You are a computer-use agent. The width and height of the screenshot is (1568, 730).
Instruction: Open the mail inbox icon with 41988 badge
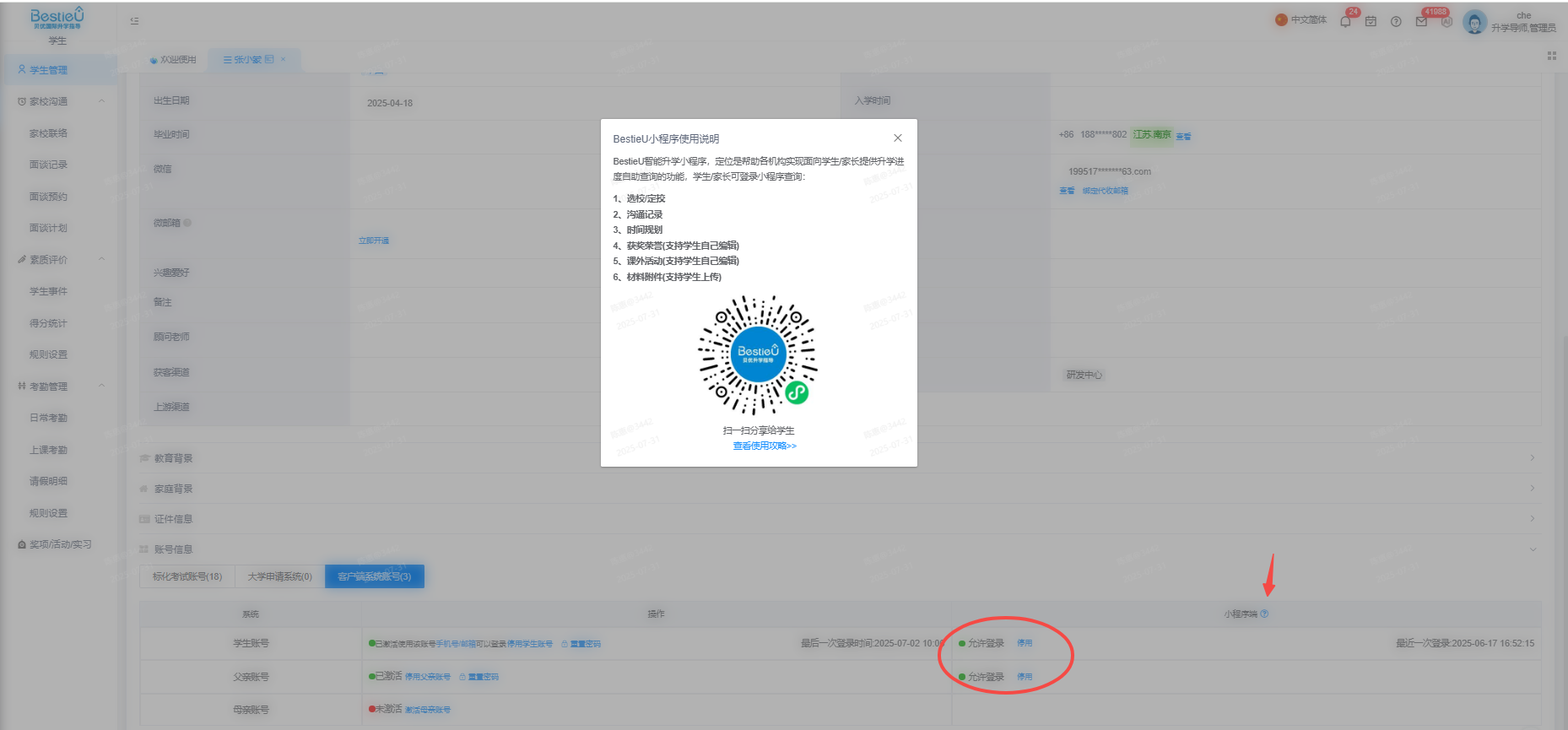pos(1421,22)
